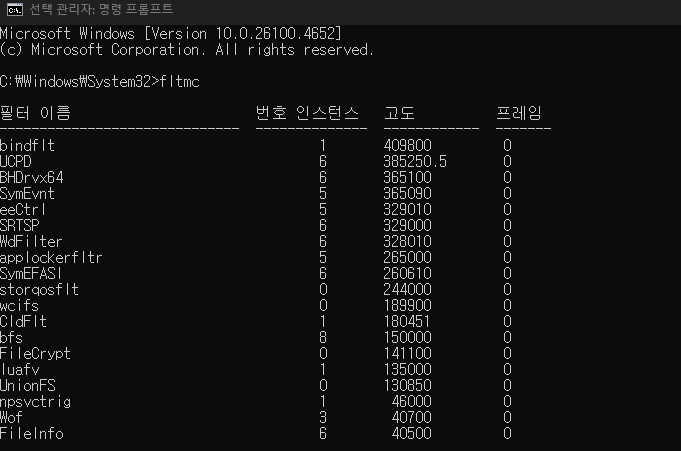Select the 'luafv' filter name
The image size is (681, 451).
(20, 369)
